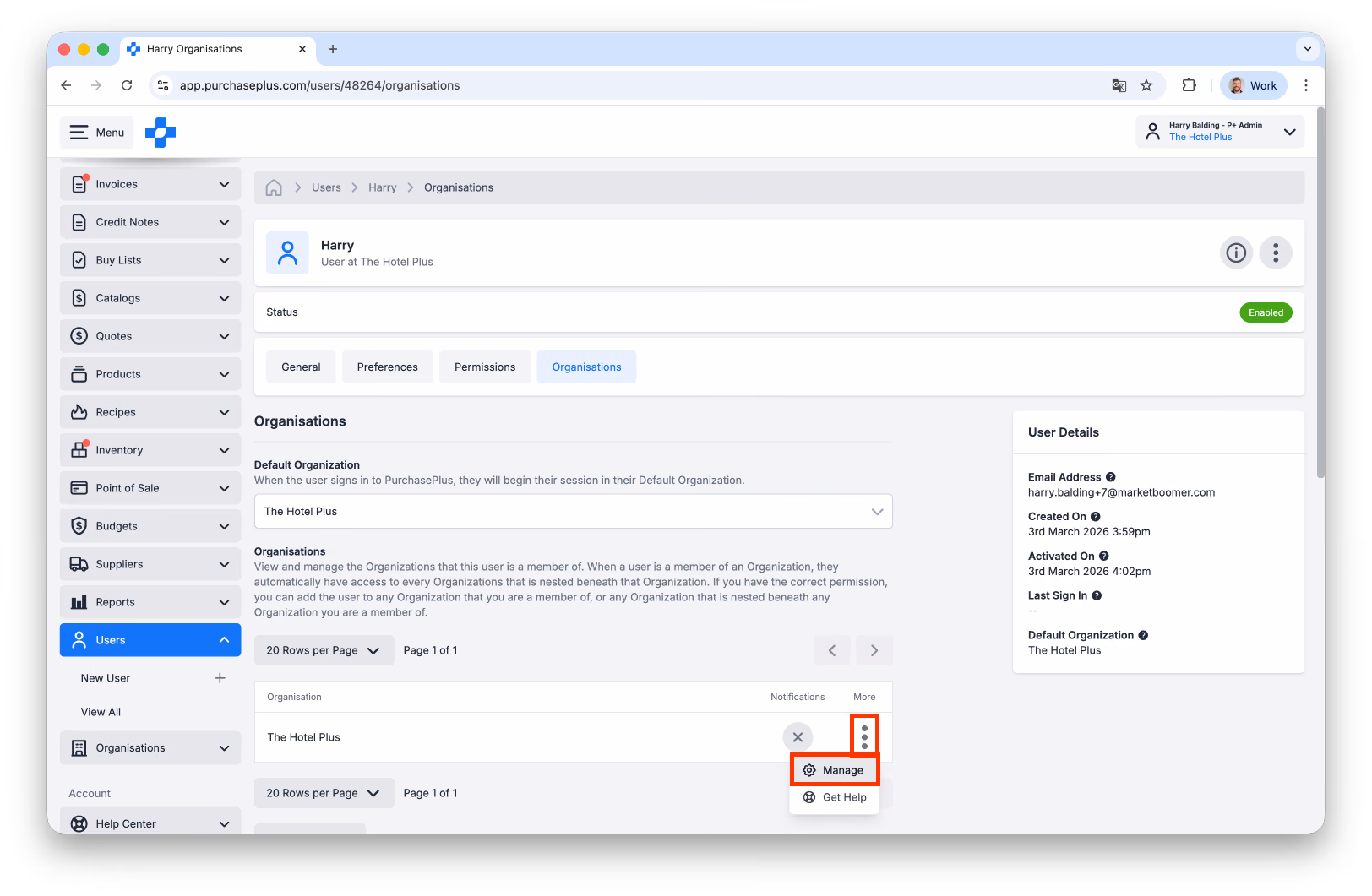Open New User in sidebar
The width and height of the screenshot is (1372, 896).
tap(106, 678)
